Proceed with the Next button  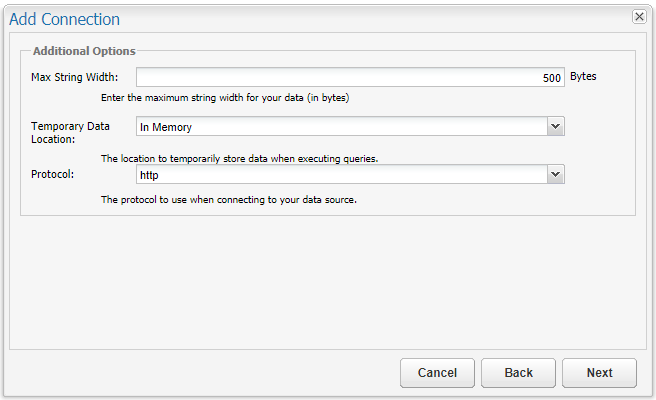click(599, 373)
